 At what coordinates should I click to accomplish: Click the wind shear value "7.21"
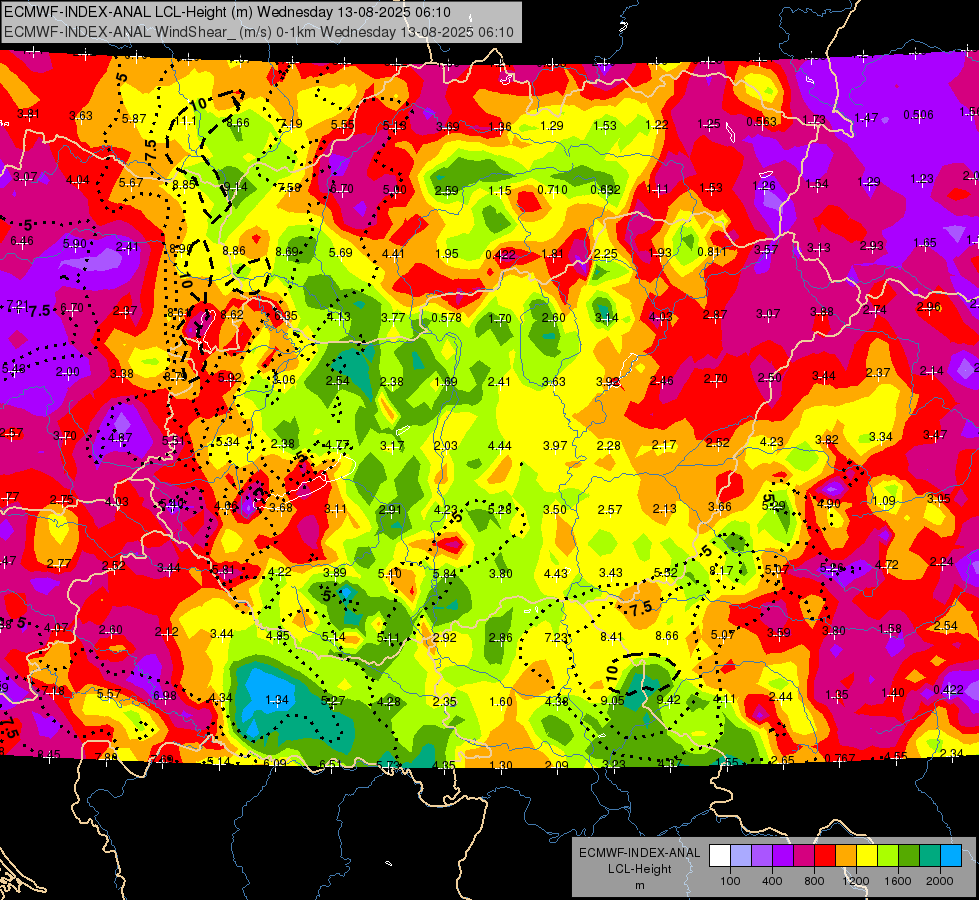tap(17, 305)
